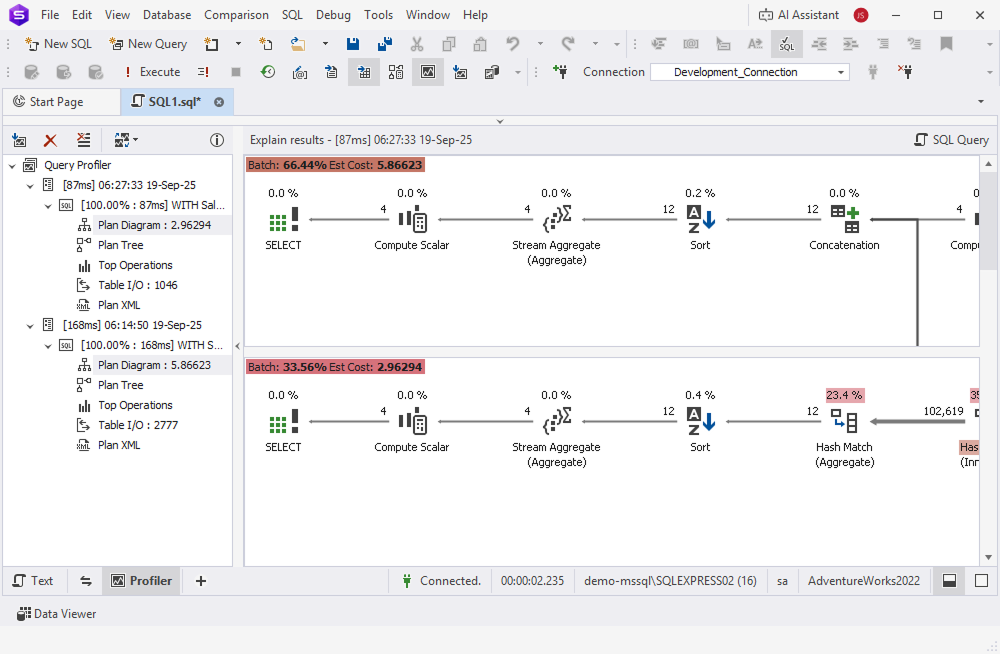Open Plan Tree of the first session
This screenshot has height=654, width=1000.
coord(120,244)
